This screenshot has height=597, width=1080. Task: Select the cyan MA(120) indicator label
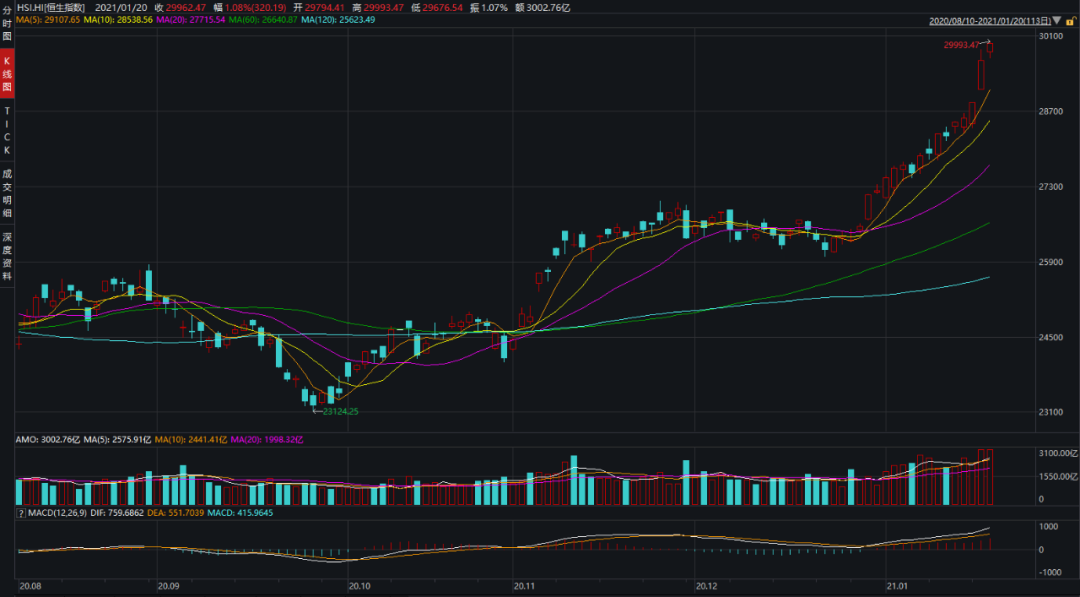tap(338, 20)
